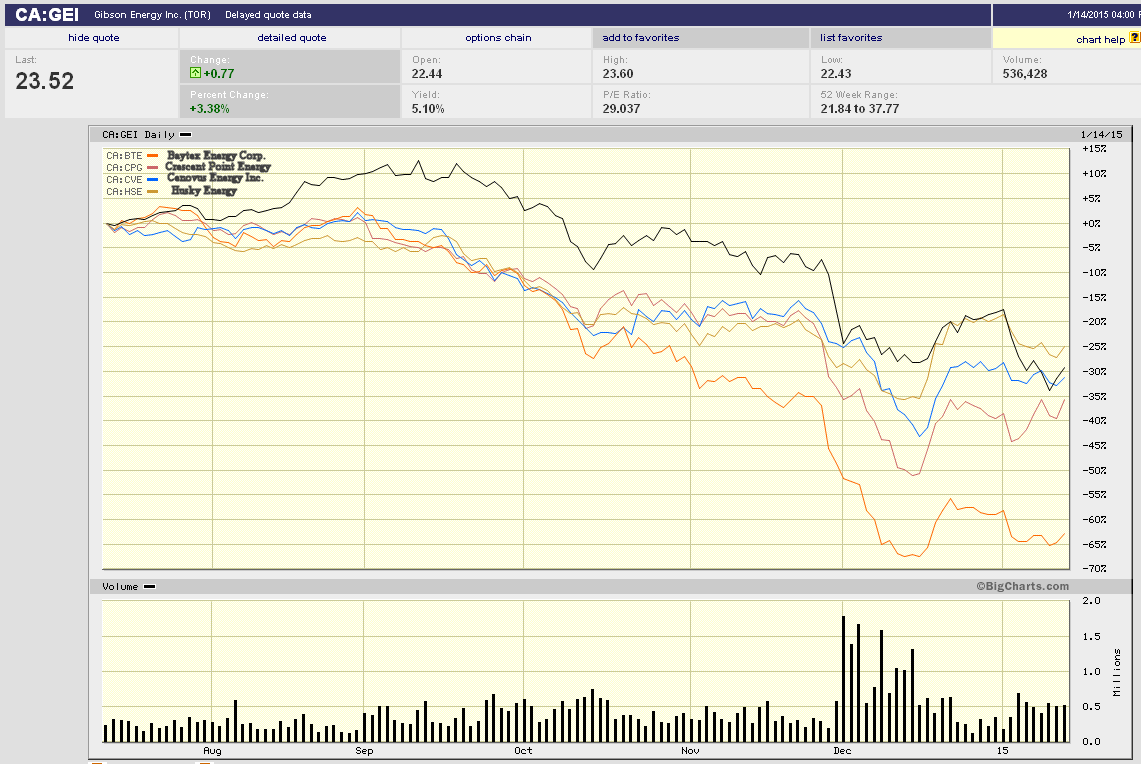Click the Cenovus Energy Inc. legend label

[215, 178]
